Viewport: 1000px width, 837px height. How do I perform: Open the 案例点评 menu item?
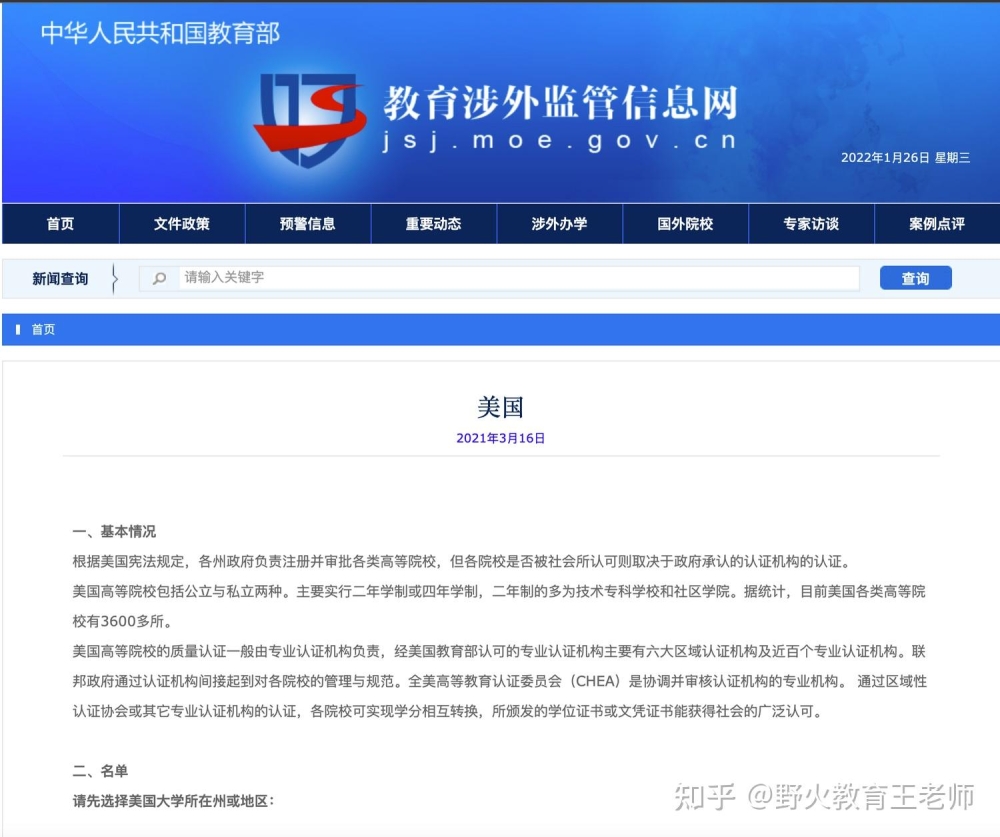click(x=937, y=224)
